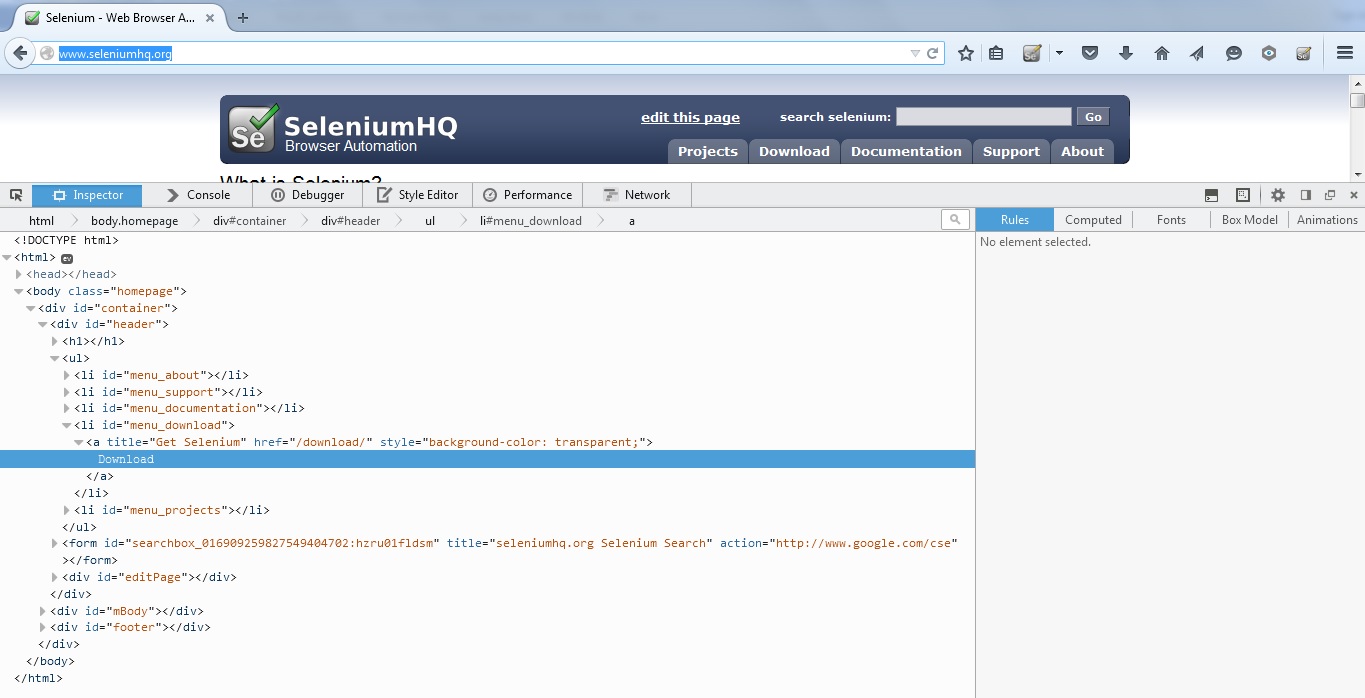Save page to Pocket icon
Image resolution: width=1365 pixels, height=698 pixels.
pos(1090,54)
